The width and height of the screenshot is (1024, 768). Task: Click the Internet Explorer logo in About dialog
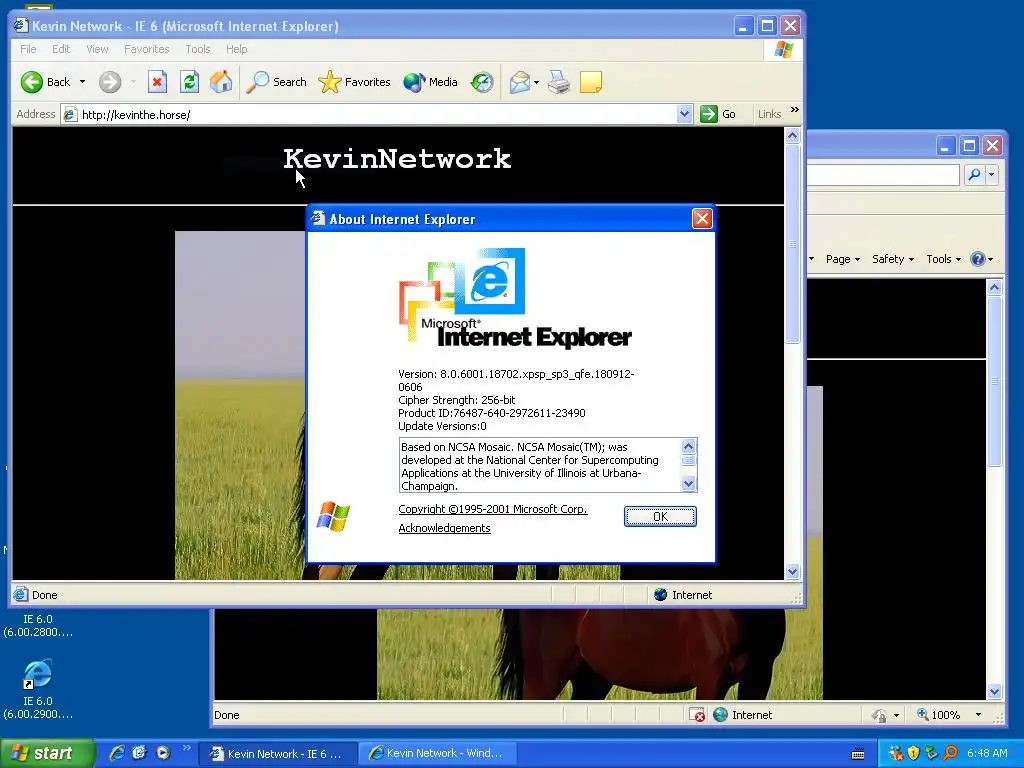(515, 298)
